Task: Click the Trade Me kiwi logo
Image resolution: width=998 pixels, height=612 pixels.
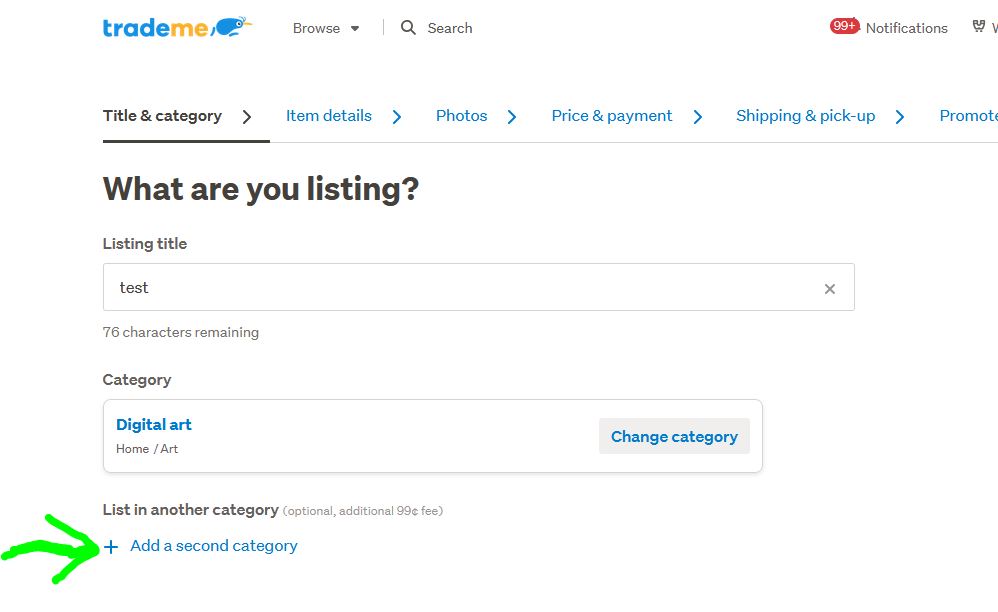Action: (x=176, y=27)
